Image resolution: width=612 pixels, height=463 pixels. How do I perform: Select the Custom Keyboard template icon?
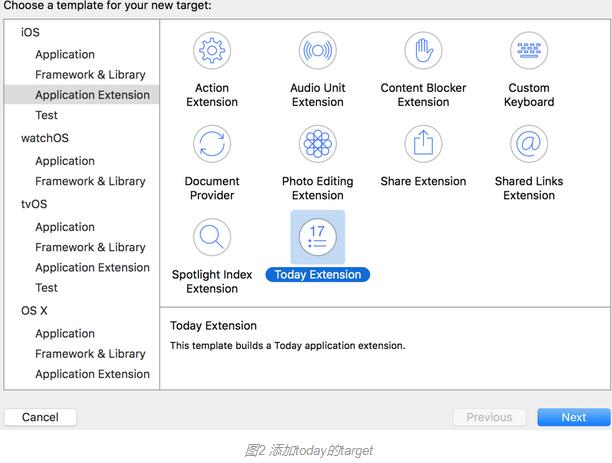pos(529,50)
